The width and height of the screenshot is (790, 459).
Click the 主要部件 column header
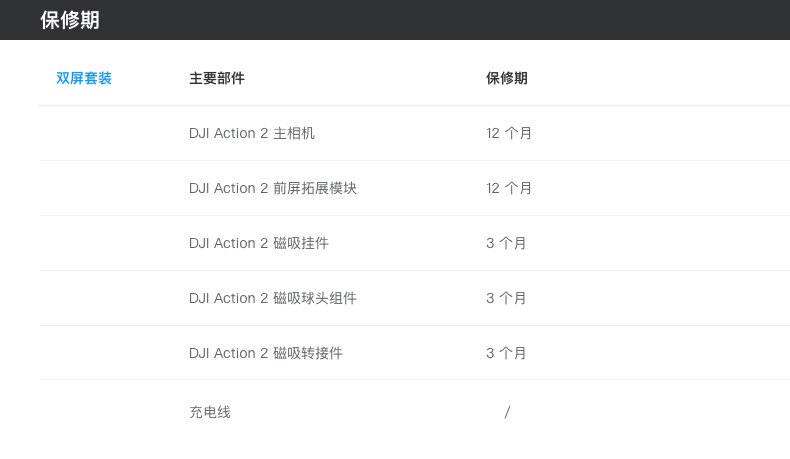[217, 78]
